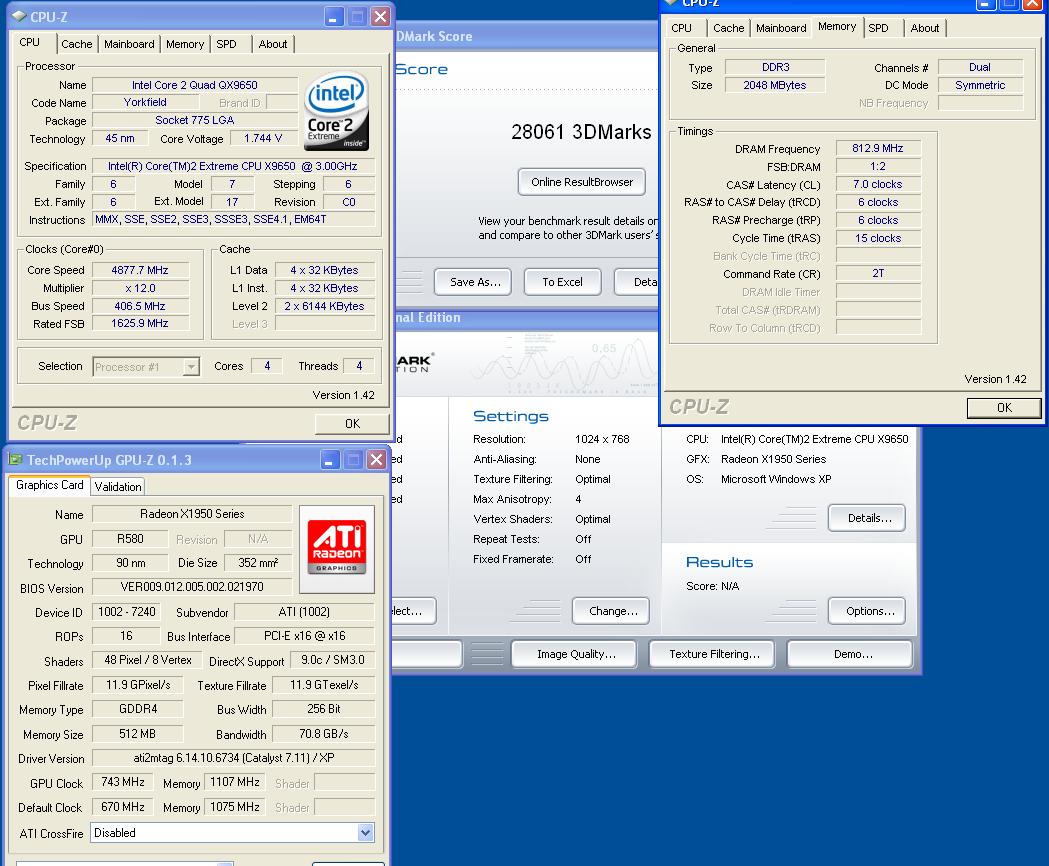Select Graphics Card tab in GPU-Z
Viewport: 1049px width, 866px height.
50,485
